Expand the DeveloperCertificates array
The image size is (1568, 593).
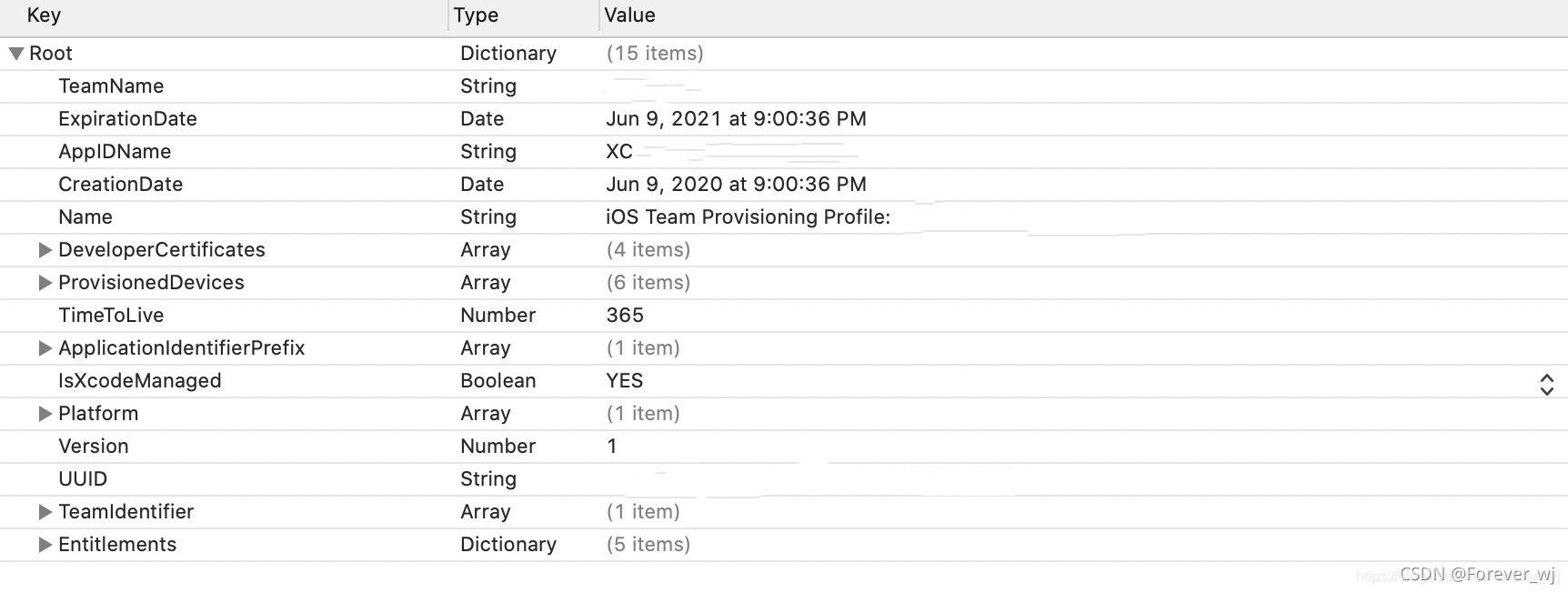coord(45,250)
